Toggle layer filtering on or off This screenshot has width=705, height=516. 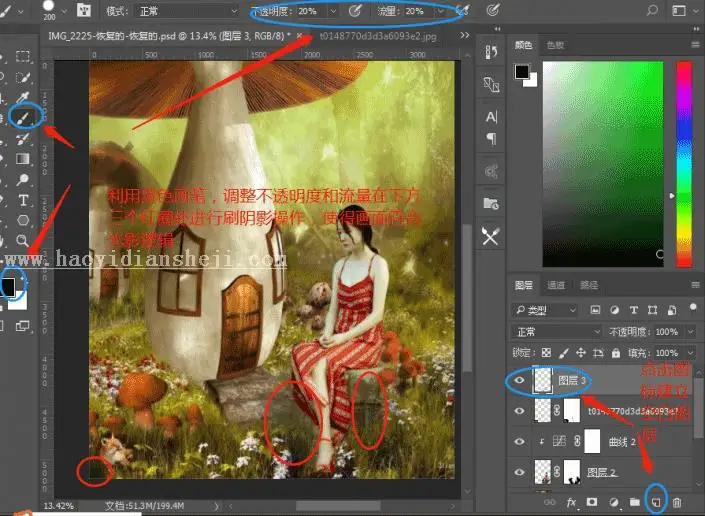tap(693, 308)
